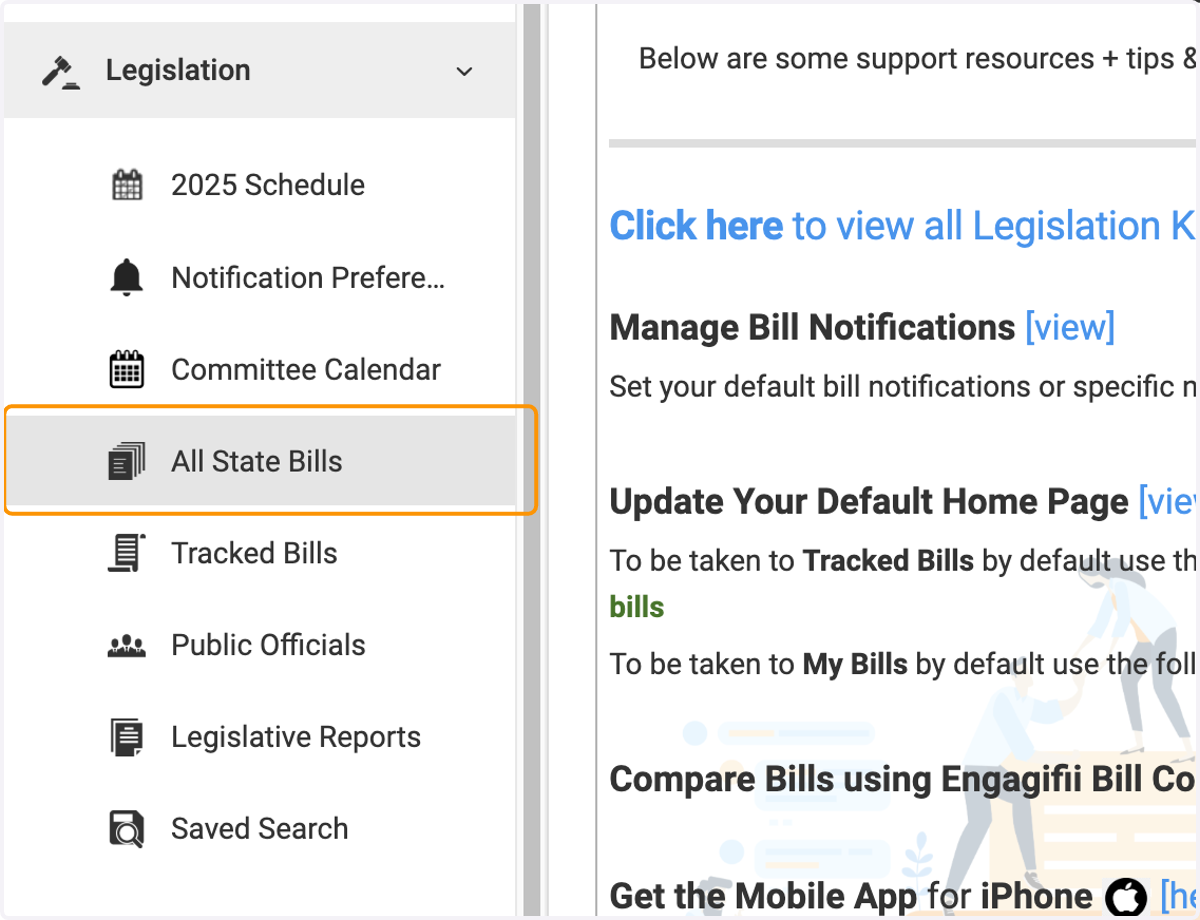
Task: Click 'Compare Bills using Engagifii' heading text
Action: 904,779
